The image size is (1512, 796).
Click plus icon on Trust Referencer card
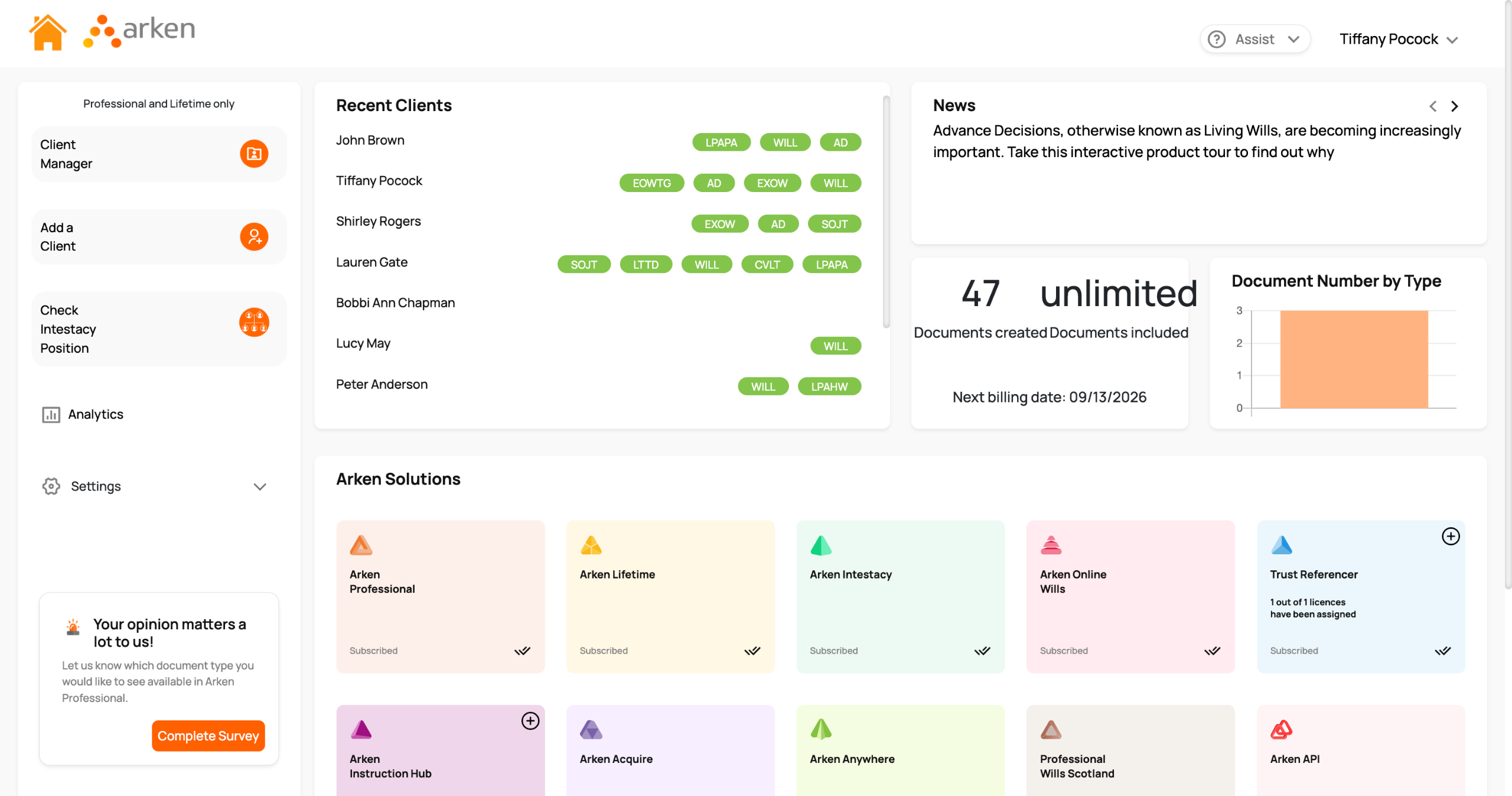pos(1450,537)
